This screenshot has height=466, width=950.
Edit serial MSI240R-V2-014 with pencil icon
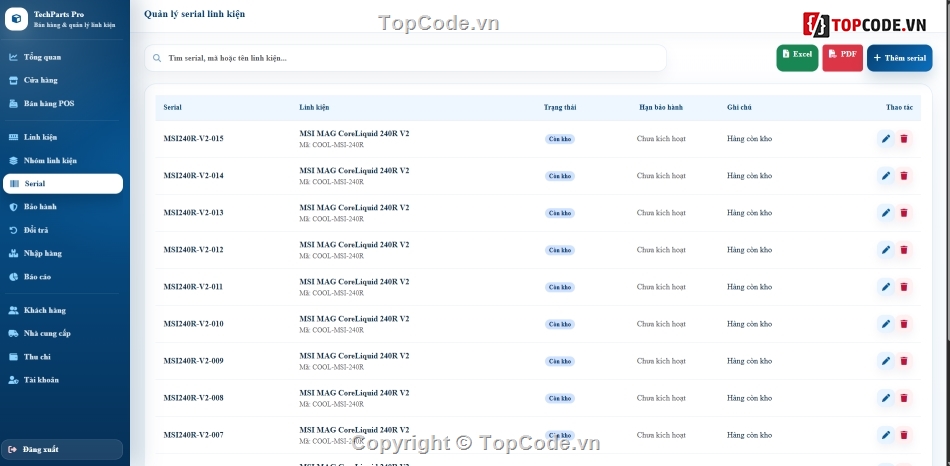886,176
